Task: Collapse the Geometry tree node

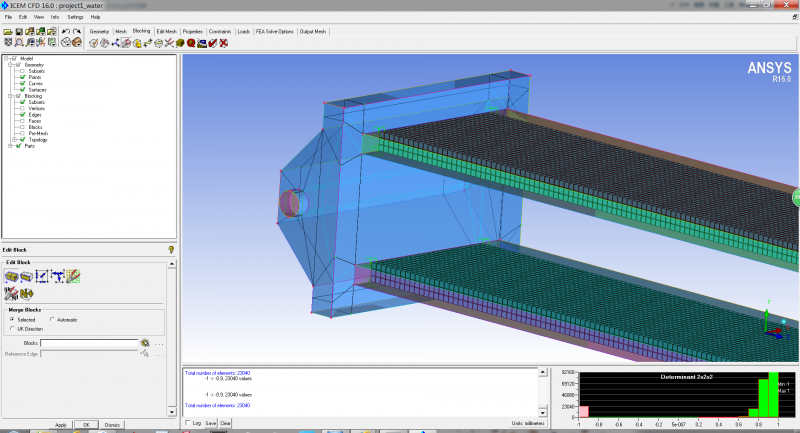Action: [10, 64]
